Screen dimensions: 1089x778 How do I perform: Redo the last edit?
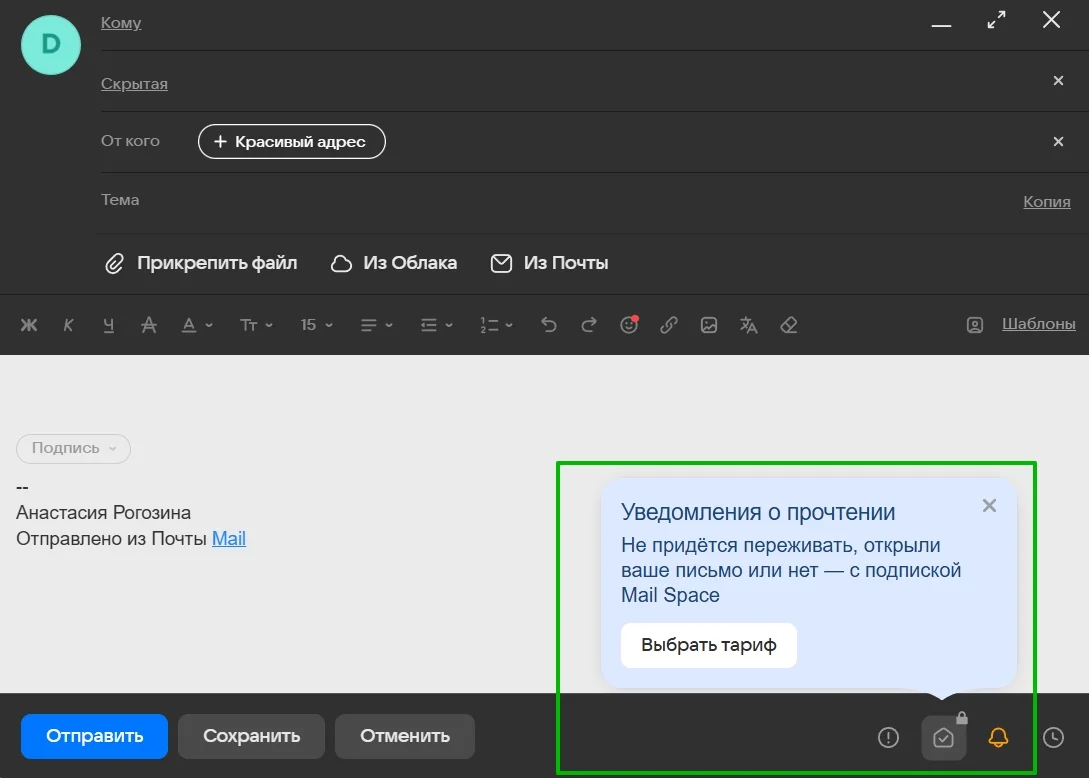(x=589, y=325)
